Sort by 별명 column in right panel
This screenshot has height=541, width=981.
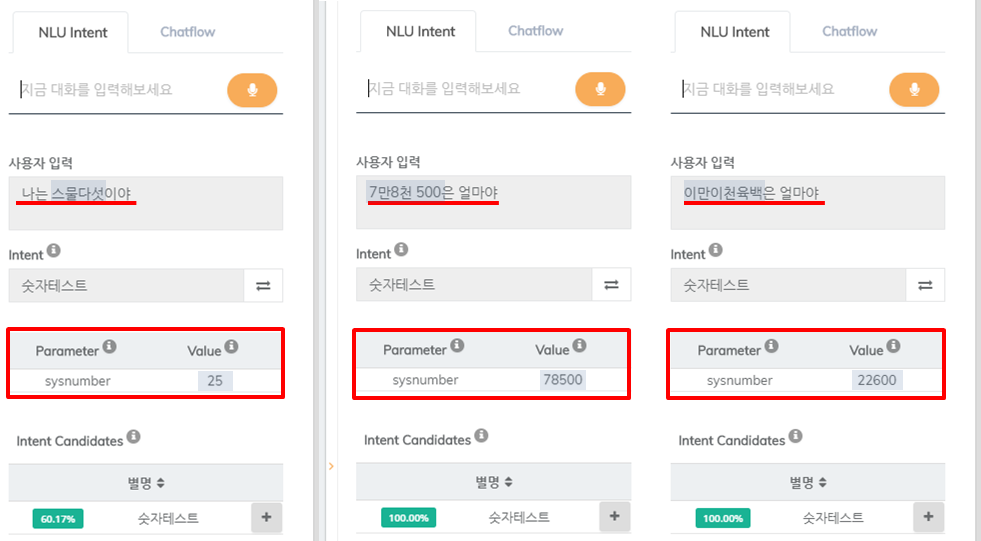[x=808, y=482]
